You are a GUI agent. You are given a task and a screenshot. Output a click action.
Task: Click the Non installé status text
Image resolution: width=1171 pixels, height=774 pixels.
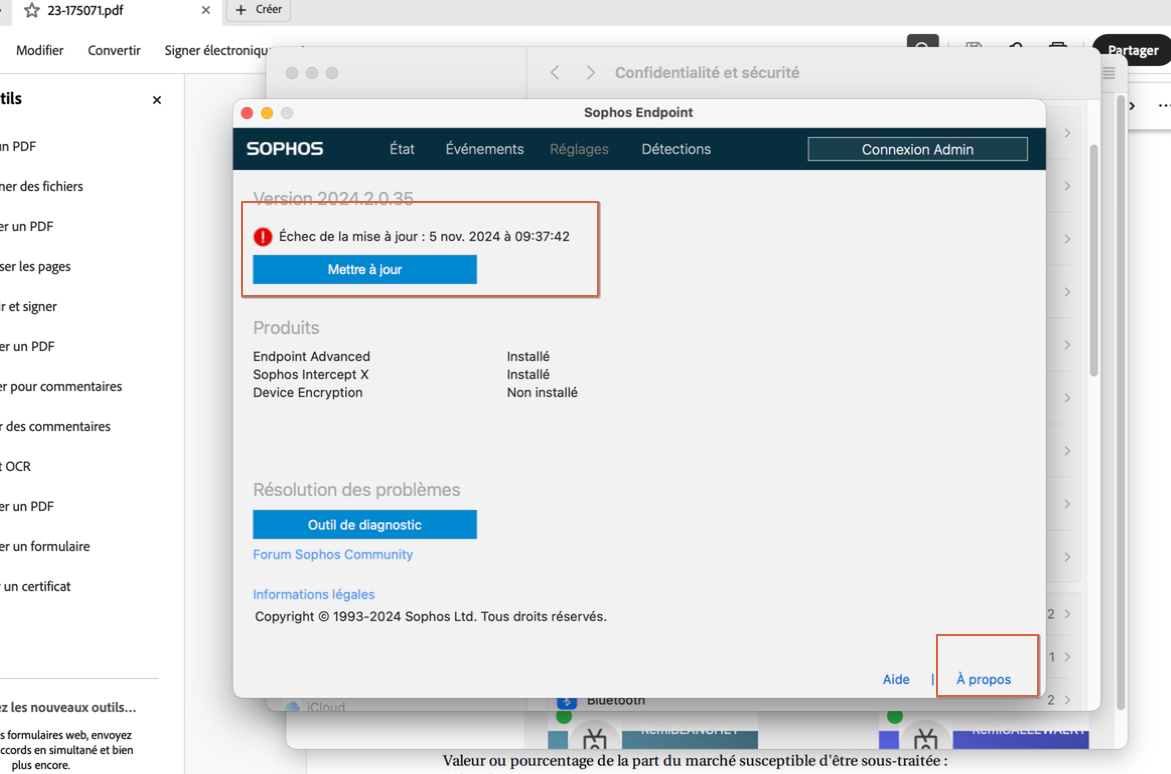[x=542, y=392]
